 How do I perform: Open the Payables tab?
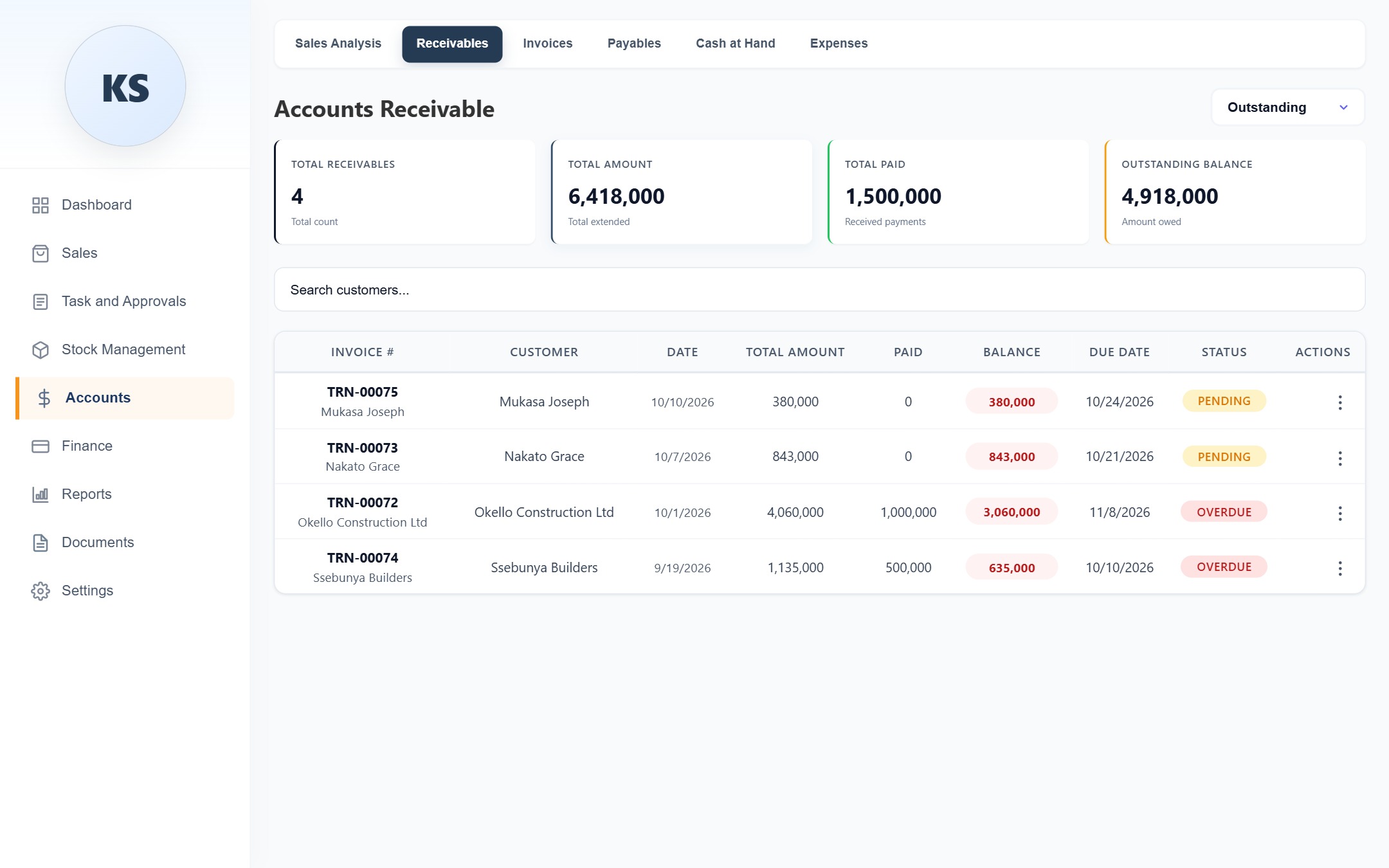[634, 44]
